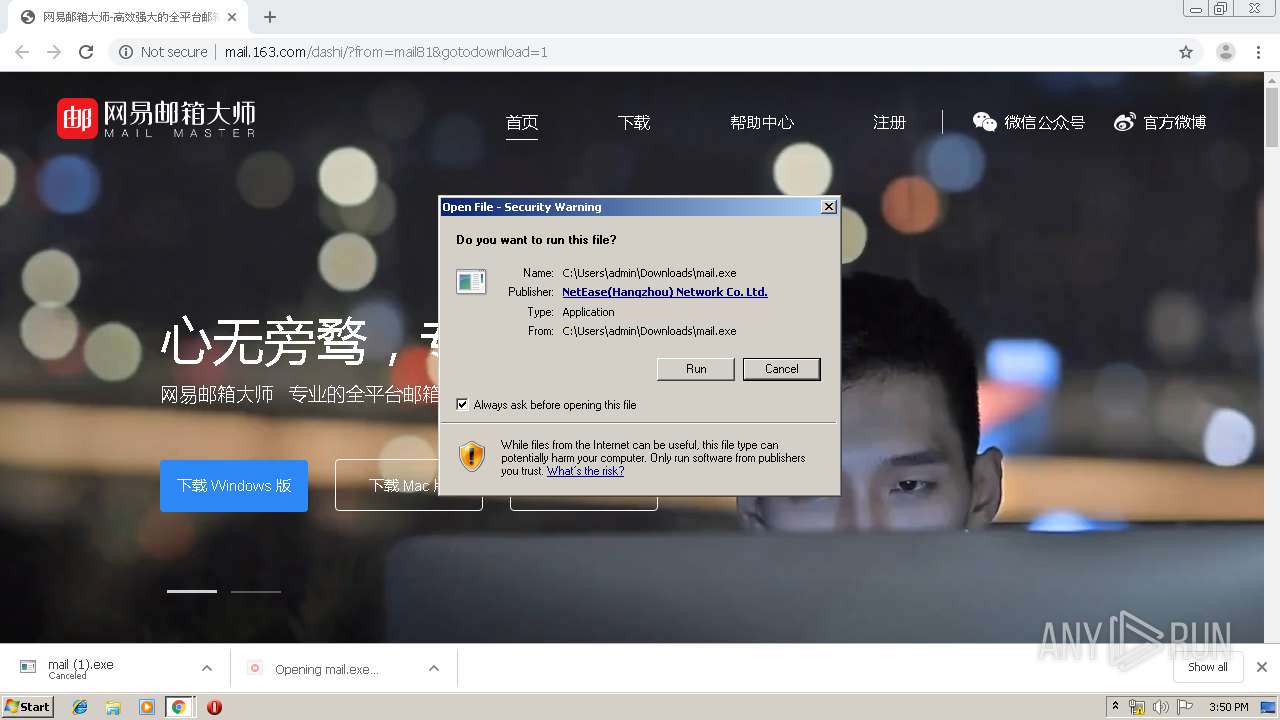Expand options for Opening mail.exe download
1280x720 pixels.
coord(434,668)
